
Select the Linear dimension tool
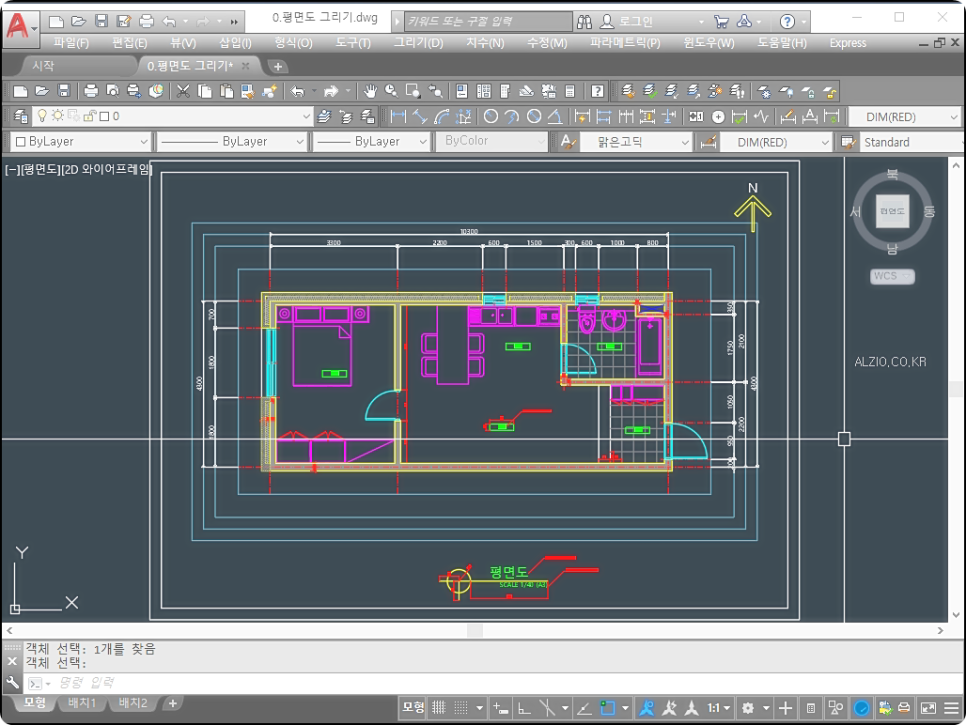399,116
